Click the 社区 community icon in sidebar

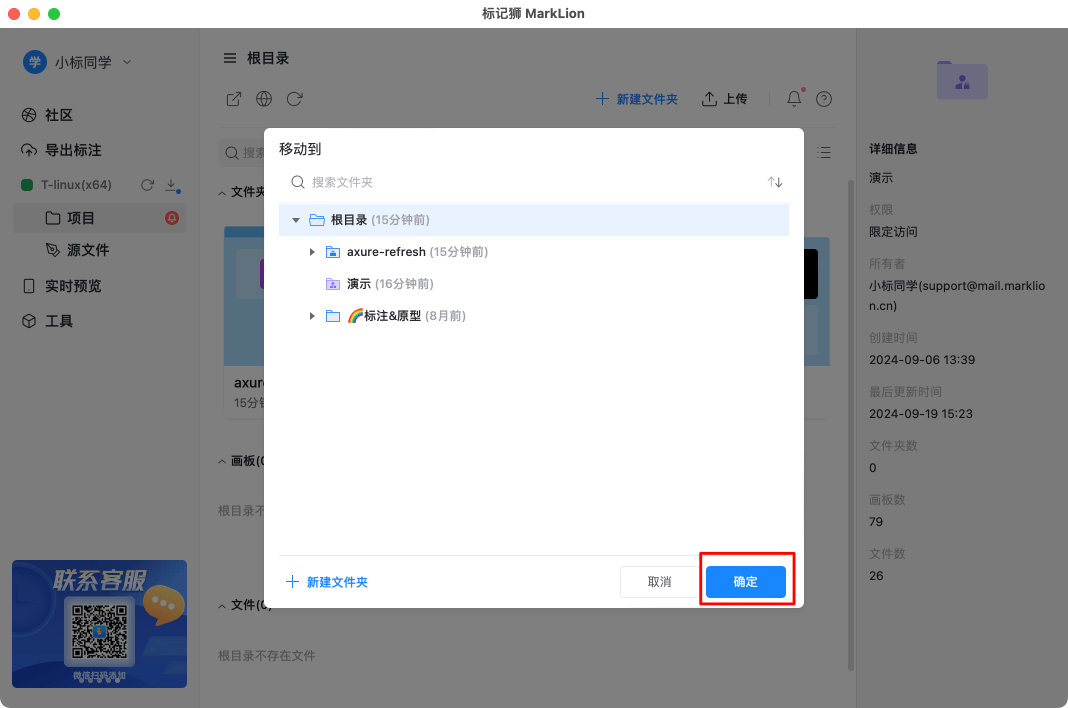click(30, 115)
